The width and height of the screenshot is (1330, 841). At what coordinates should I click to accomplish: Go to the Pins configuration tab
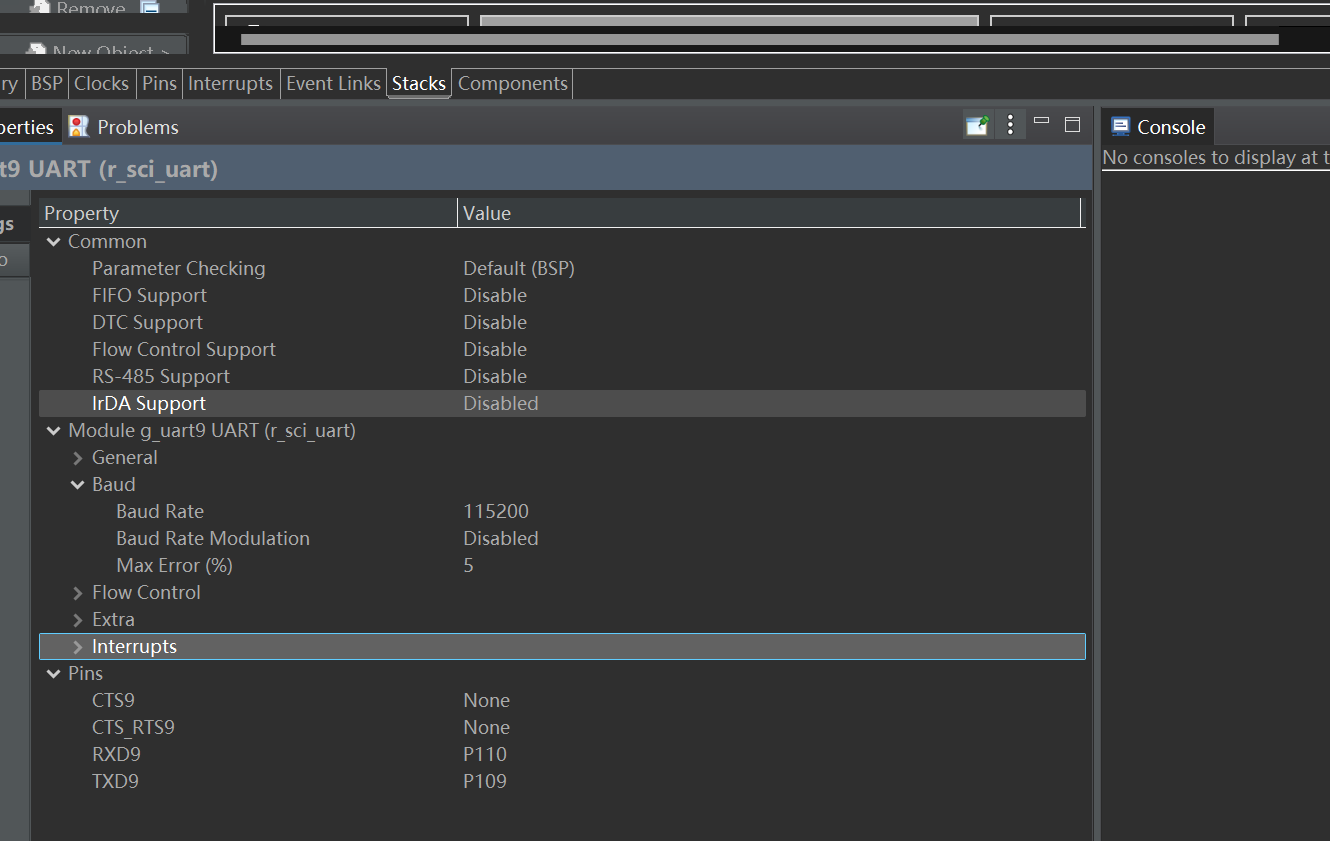click(159, 84)
